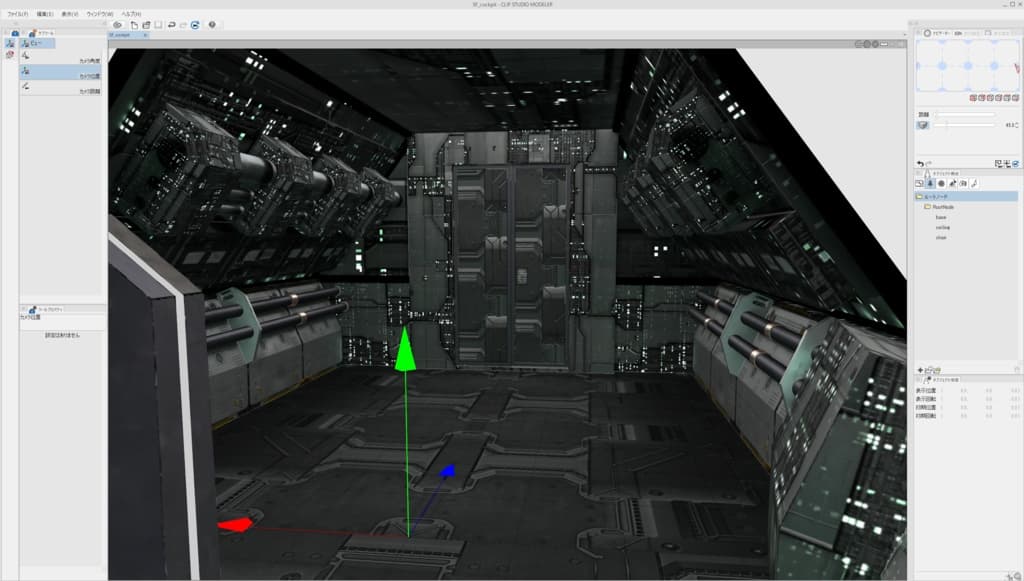Screen dimensions: 1024x581
Task: Select the カメラ距離 camera distance sub tool
Action: (60, 88)
